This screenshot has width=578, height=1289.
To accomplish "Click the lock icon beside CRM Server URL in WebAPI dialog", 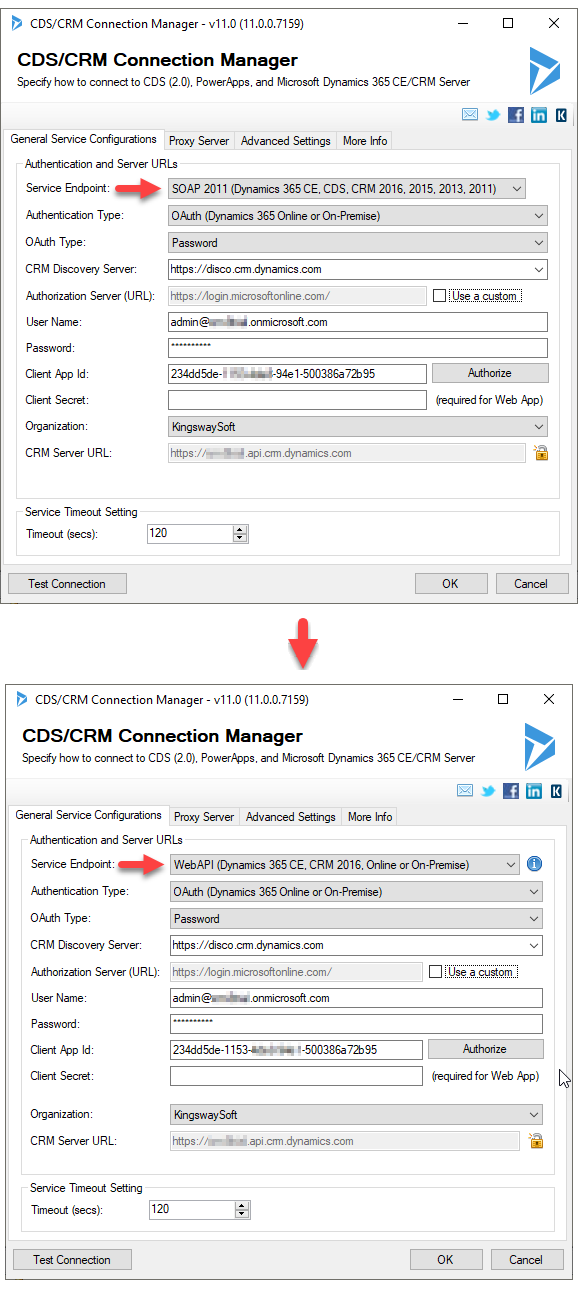I will point(535,1141).
